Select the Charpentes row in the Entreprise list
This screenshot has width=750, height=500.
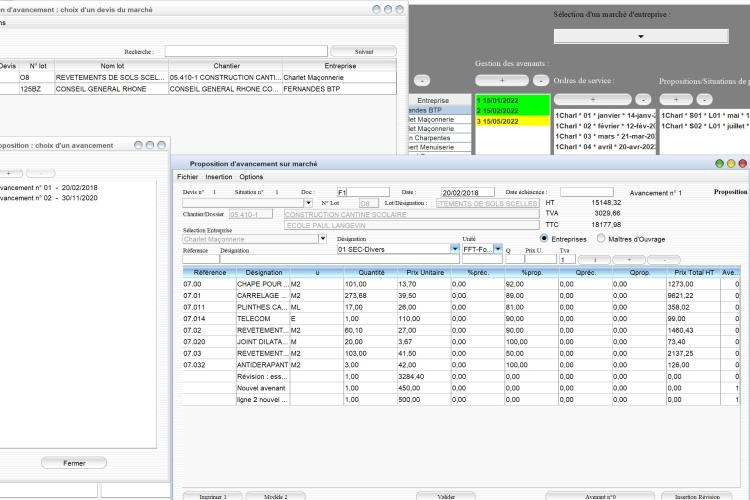[440, 138]
